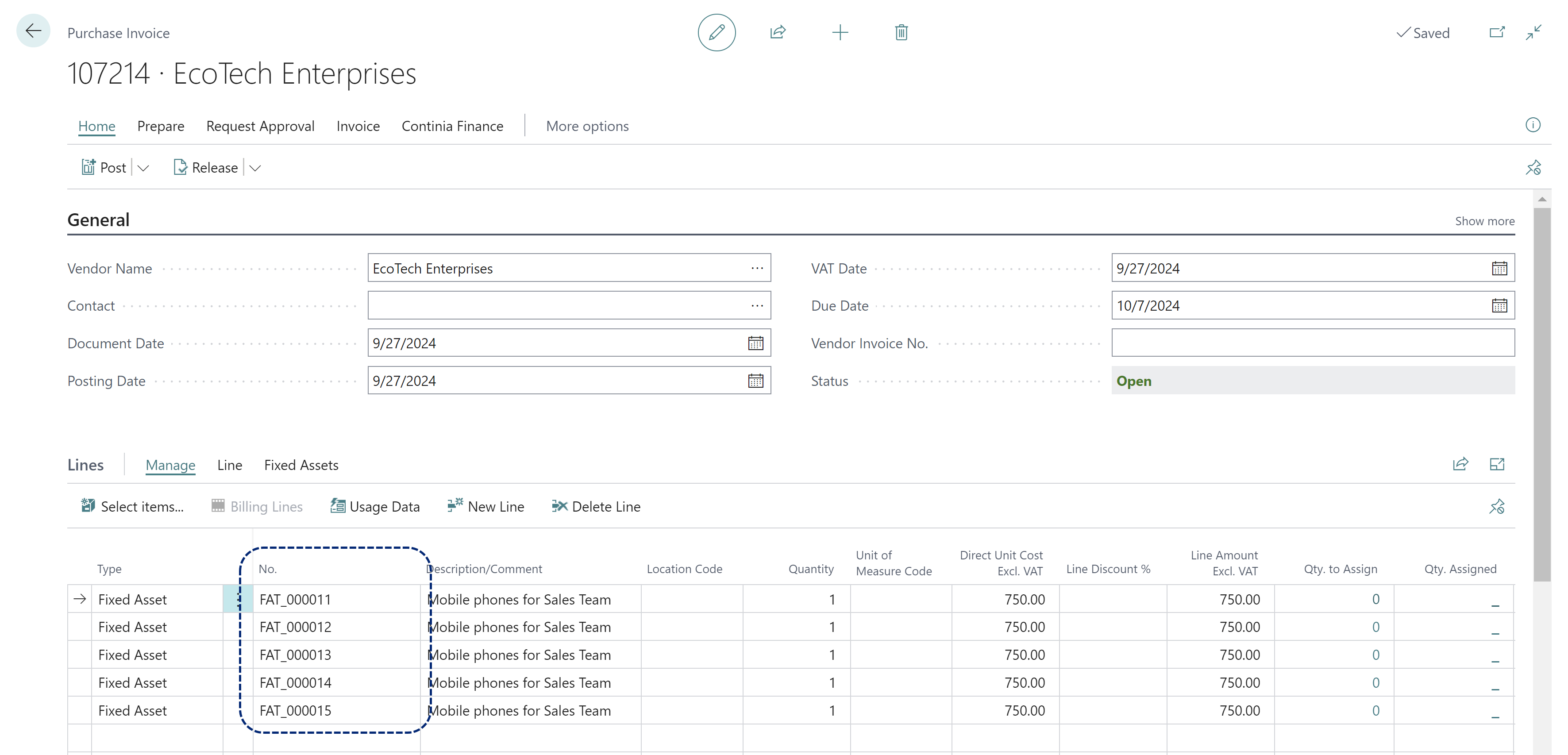Open the Home tab
This screenshot has width=1568, height=755.
(x=97, y=126)
